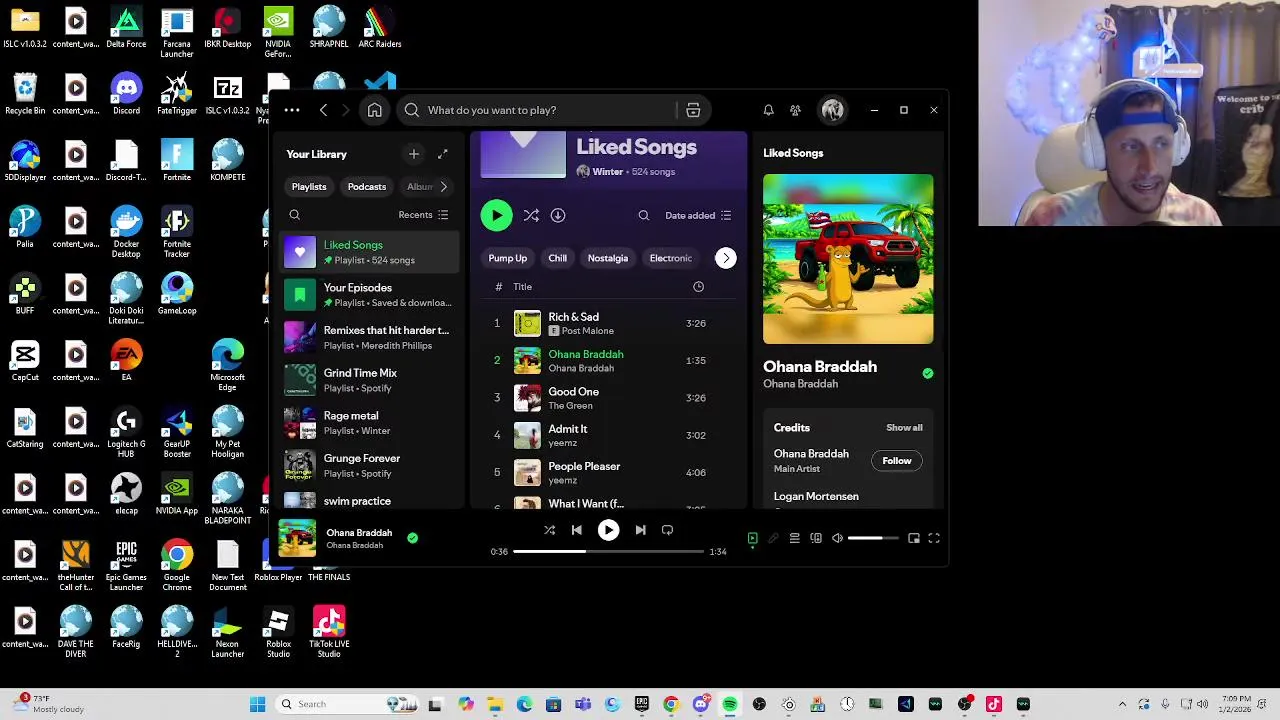
Task: Select the Grind Time Mix playlist
Action: [x=370, y=380]
